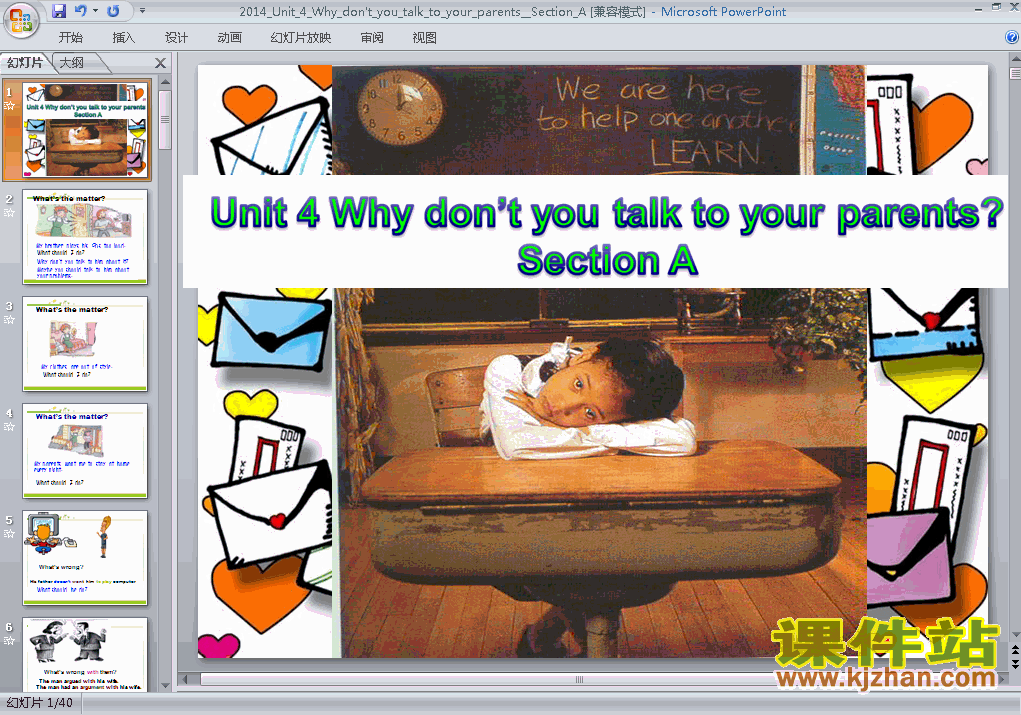The image size is (1021, 715).
Task: Expand the undo history dropdown arrow
Action: (x=95, y=11)
